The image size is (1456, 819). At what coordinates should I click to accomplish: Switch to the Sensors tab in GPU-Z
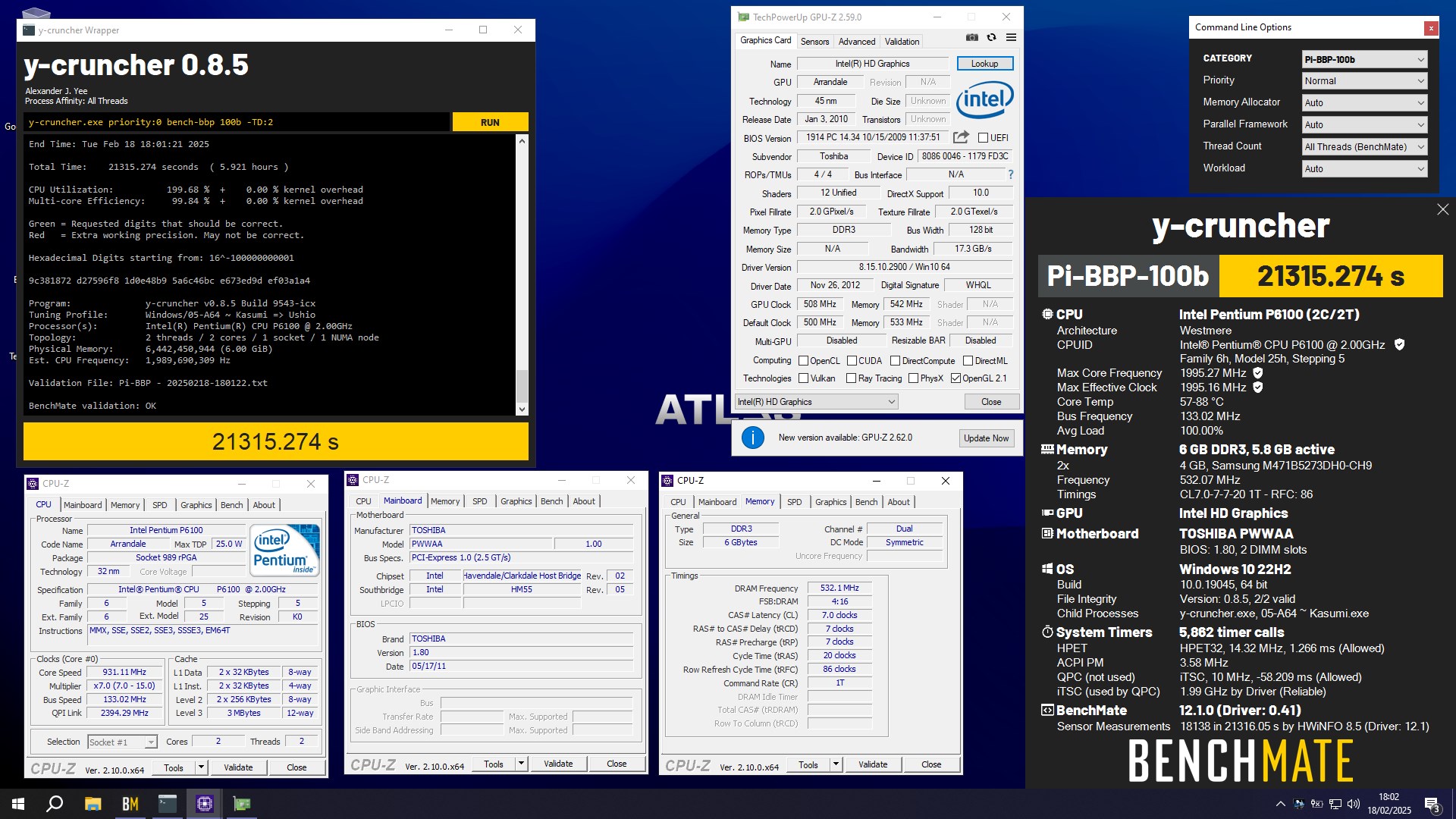pyautogui.click(x=814, y=42)
